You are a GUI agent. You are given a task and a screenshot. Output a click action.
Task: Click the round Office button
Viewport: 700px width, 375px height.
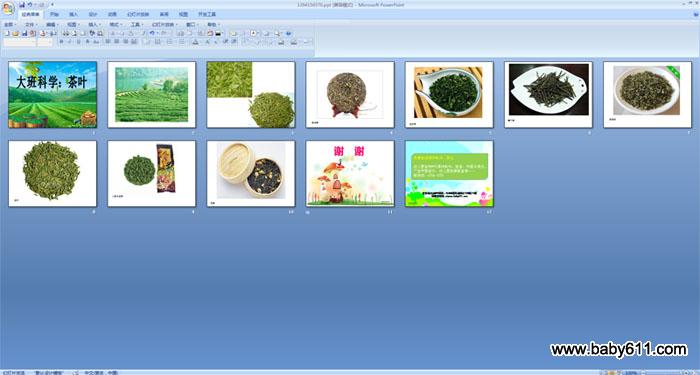pos(8,8)
